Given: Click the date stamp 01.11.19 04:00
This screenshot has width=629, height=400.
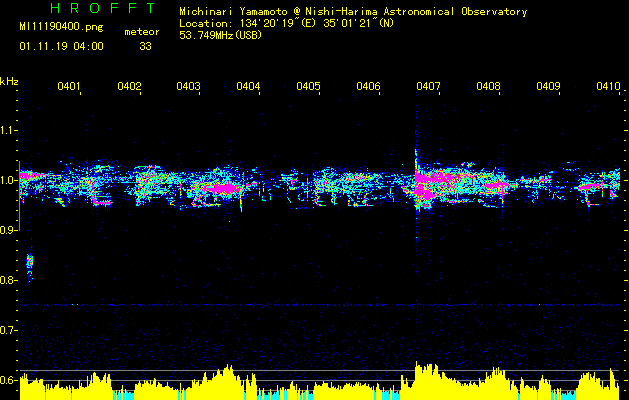Looking at the screenshot, I should click(61, 46).
